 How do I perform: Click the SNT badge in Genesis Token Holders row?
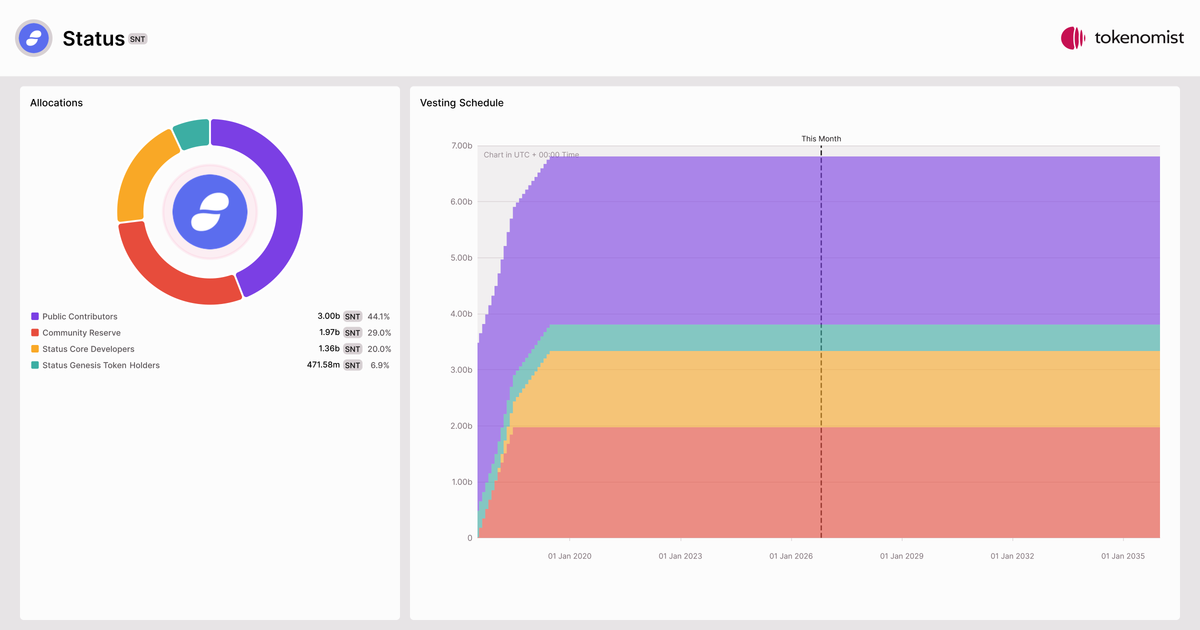click(x=353, y=365)
